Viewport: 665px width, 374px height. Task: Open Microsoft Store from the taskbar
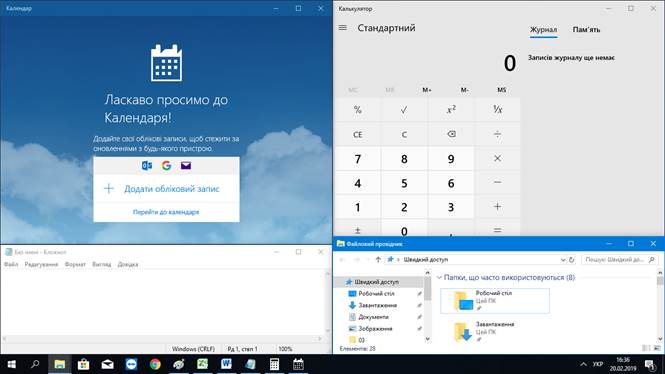[x=84, y=364]
